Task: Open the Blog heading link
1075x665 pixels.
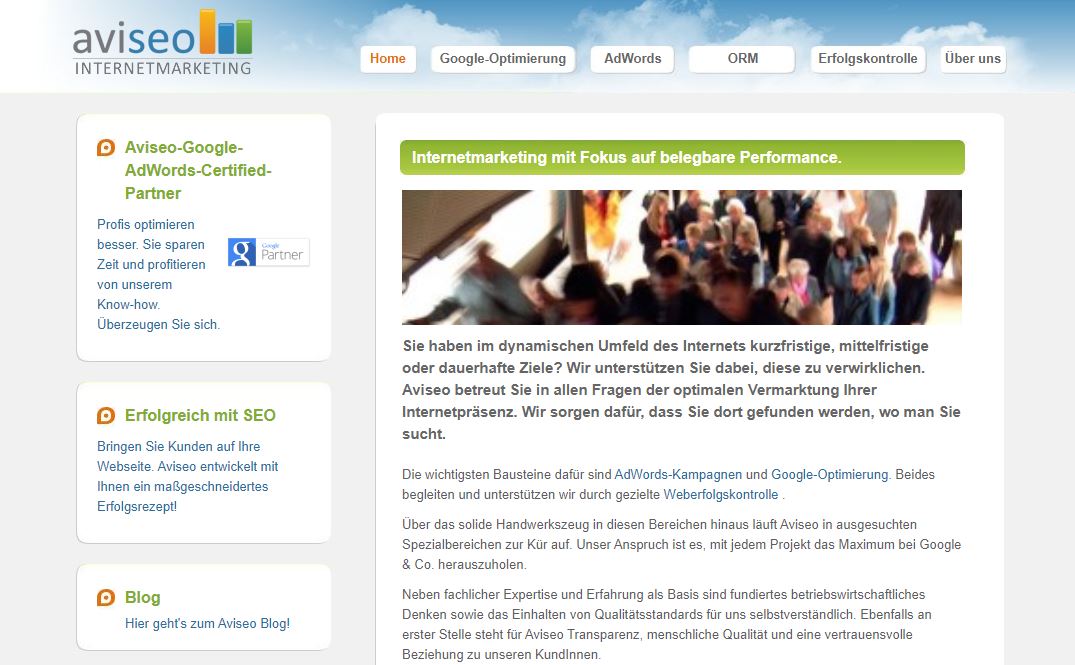Action: click(143, 598)
